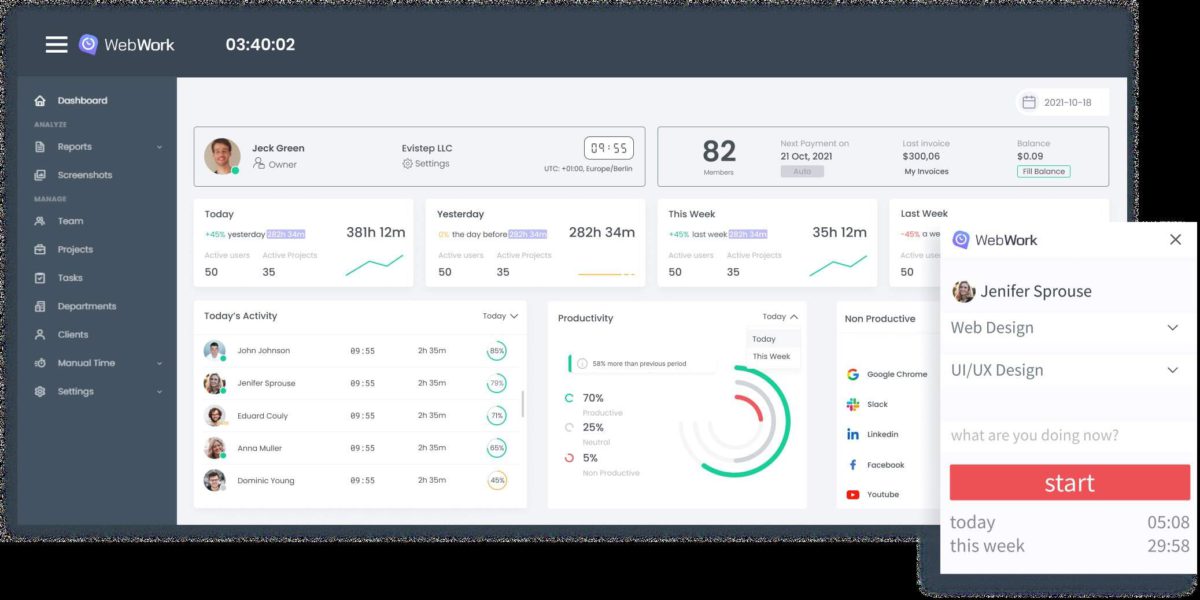Click the 'what are you doing now?' input field
Viewport: 1200px width, 600px height.
(1038, 435)
